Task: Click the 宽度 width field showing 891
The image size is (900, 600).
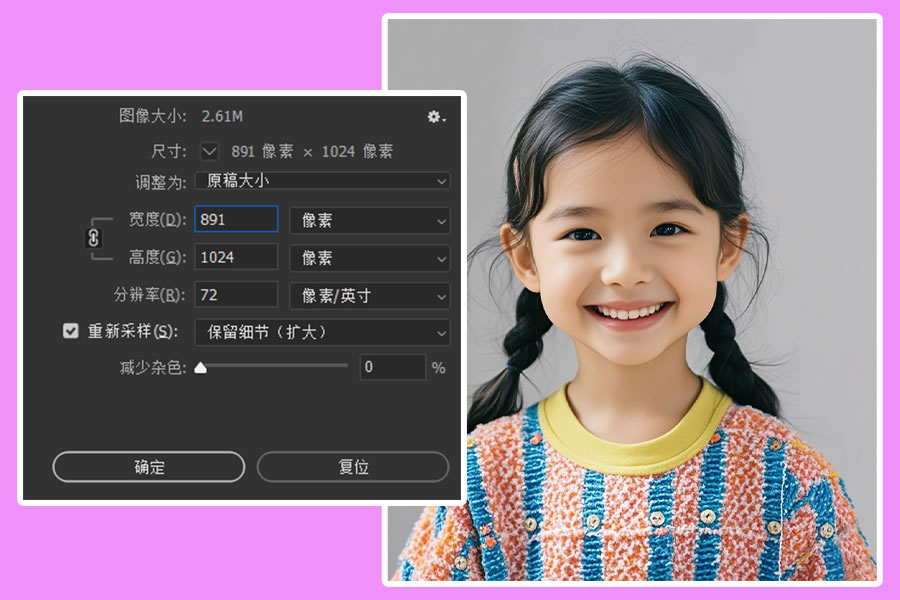Action: (x=236, y=219)
